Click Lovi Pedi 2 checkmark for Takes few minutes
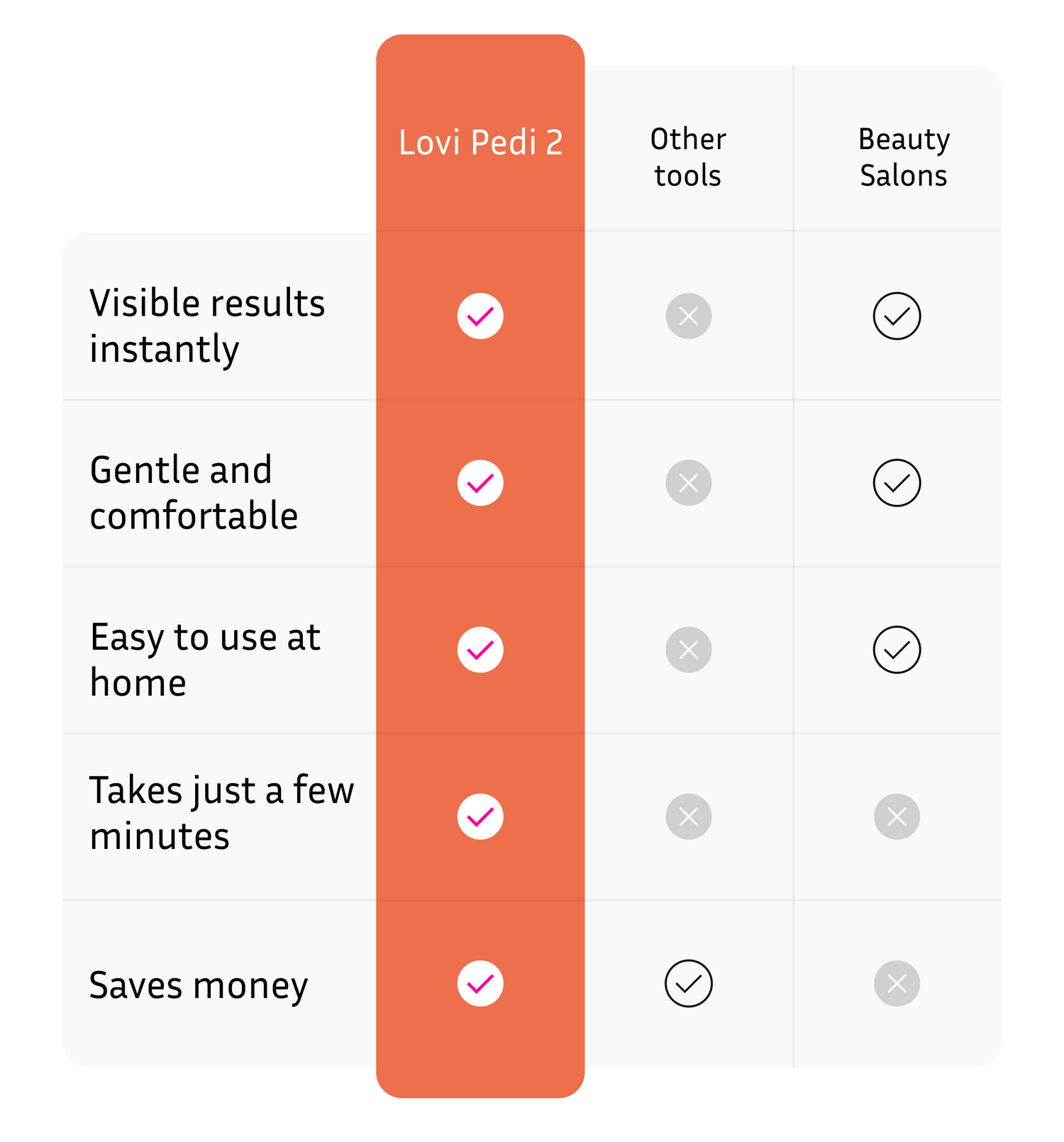Screen dimensions: 1064x1142 480,816
